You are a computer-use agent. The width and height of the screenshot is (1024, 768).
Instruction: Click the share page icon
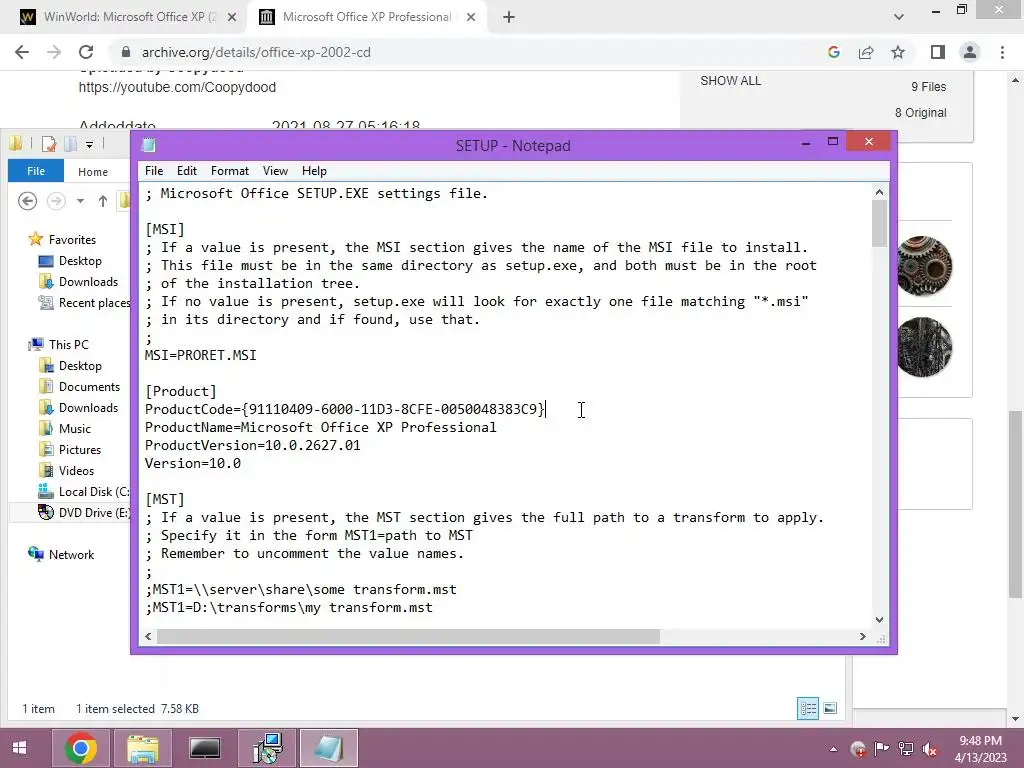pyautogui.click(x=866, y=52)
